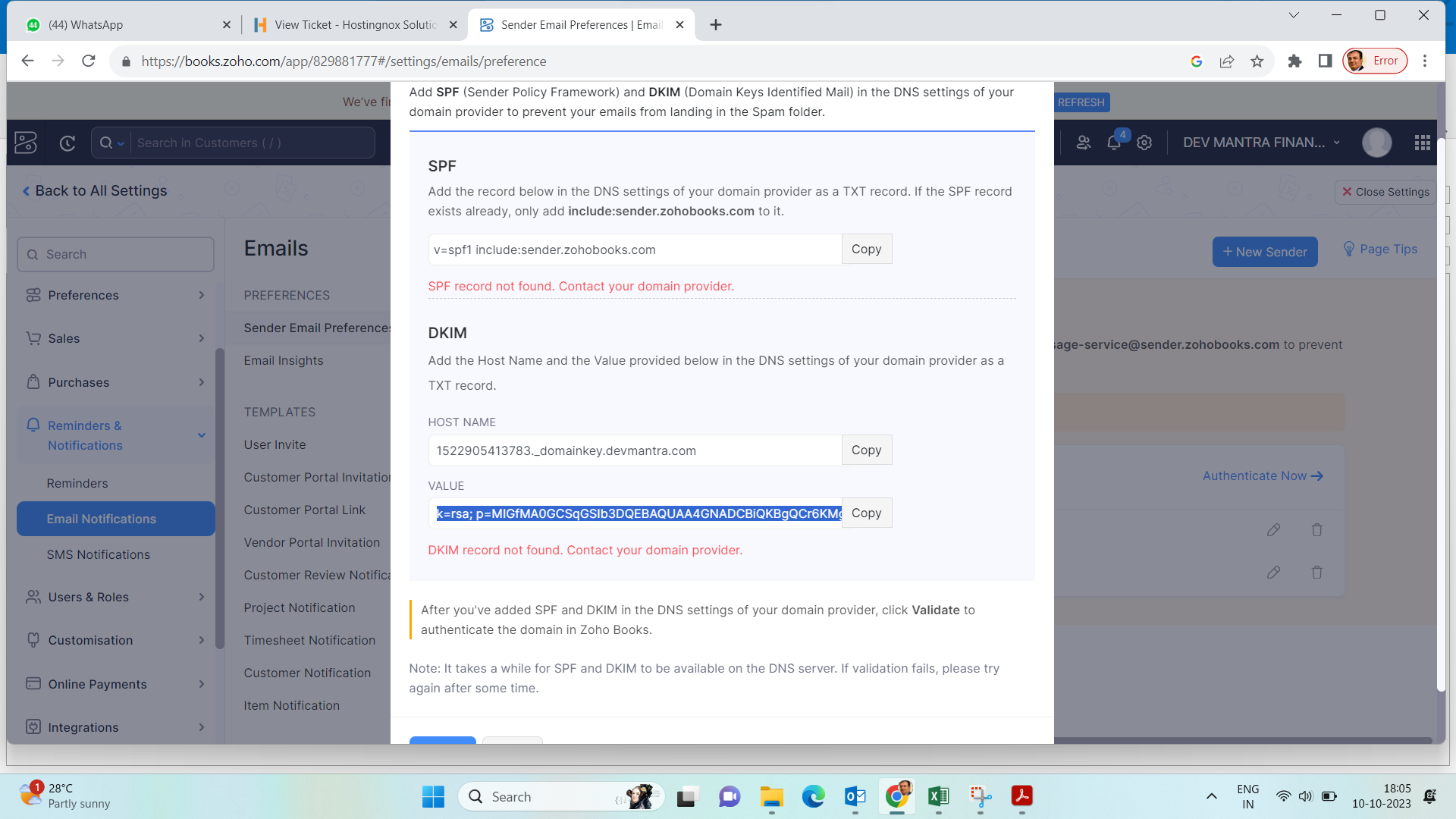The width and height of the screenshot is (1456, 819).
Task: Bookmark this page with the star icon
Action: (1257, 61)
